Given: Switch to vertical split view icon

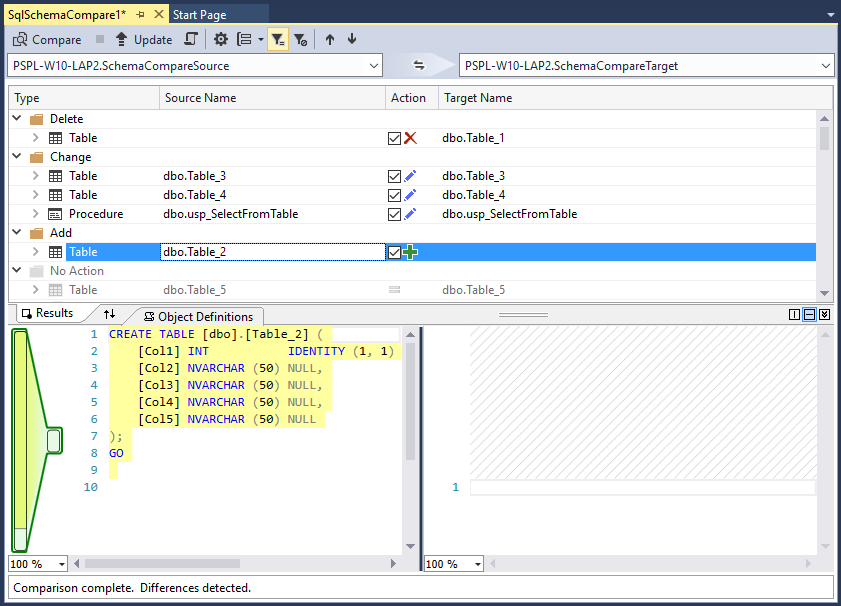Looking at the screenshot, I should (x=794, y=314).
